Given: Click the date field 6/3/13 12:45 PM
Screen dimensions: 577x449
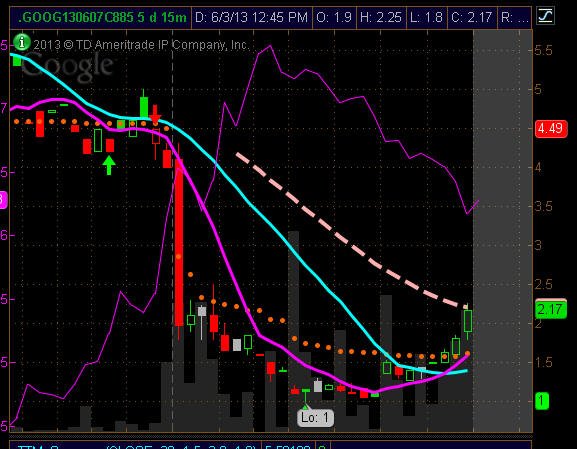Looking at the screenshot, I should pos(251,17).
